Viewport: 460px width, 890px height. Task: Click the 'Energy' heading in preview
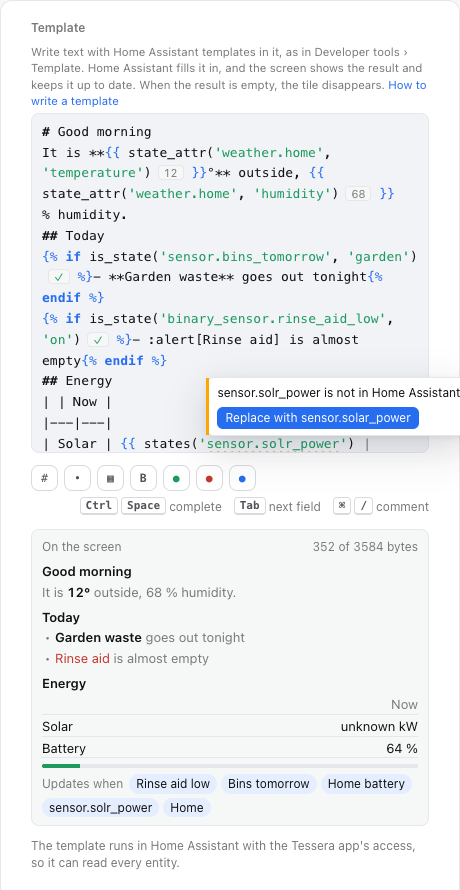click(x=64, y=683)
